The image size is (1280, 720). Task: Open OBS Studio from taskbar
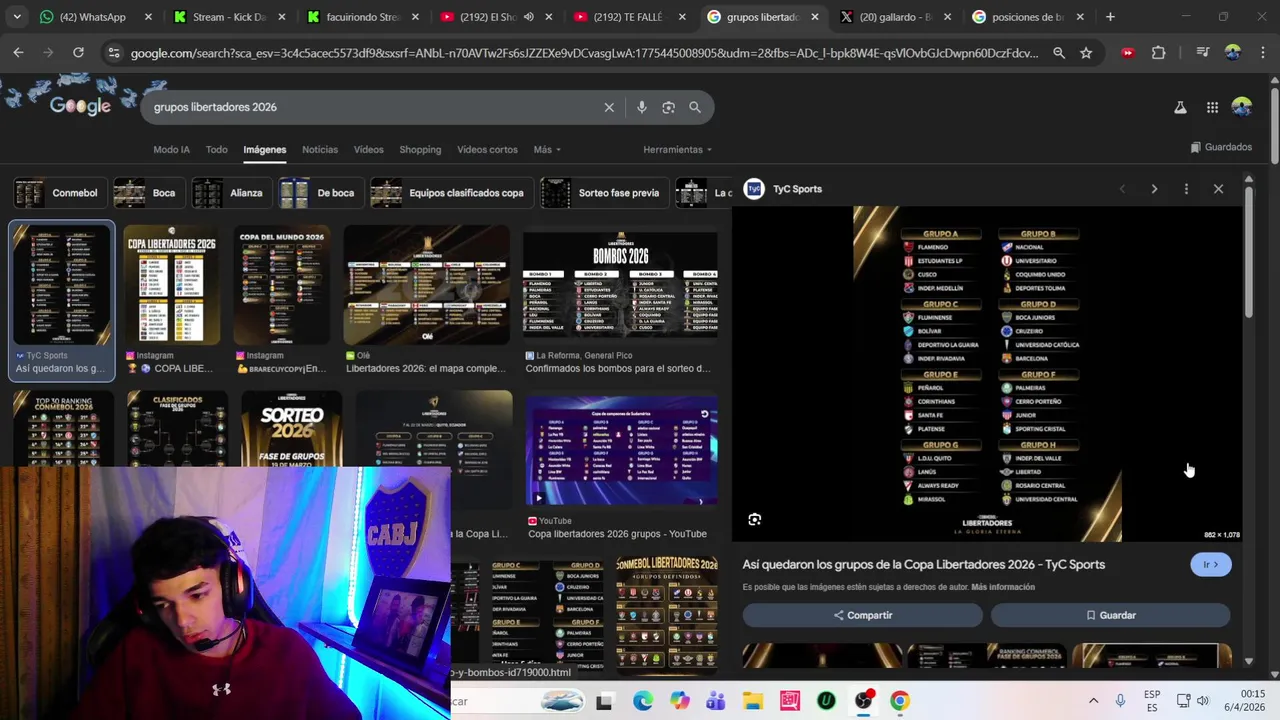pos(863,701)
